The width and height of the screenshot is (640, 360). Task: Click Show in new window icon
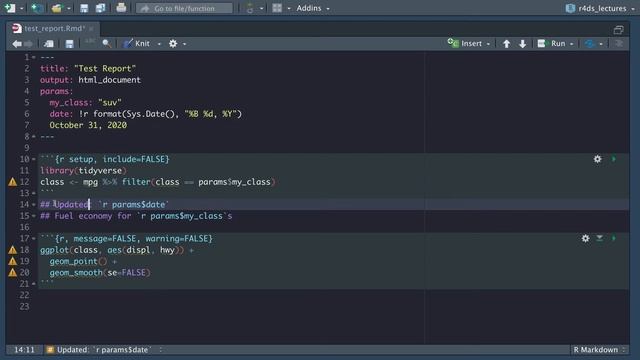49,44
